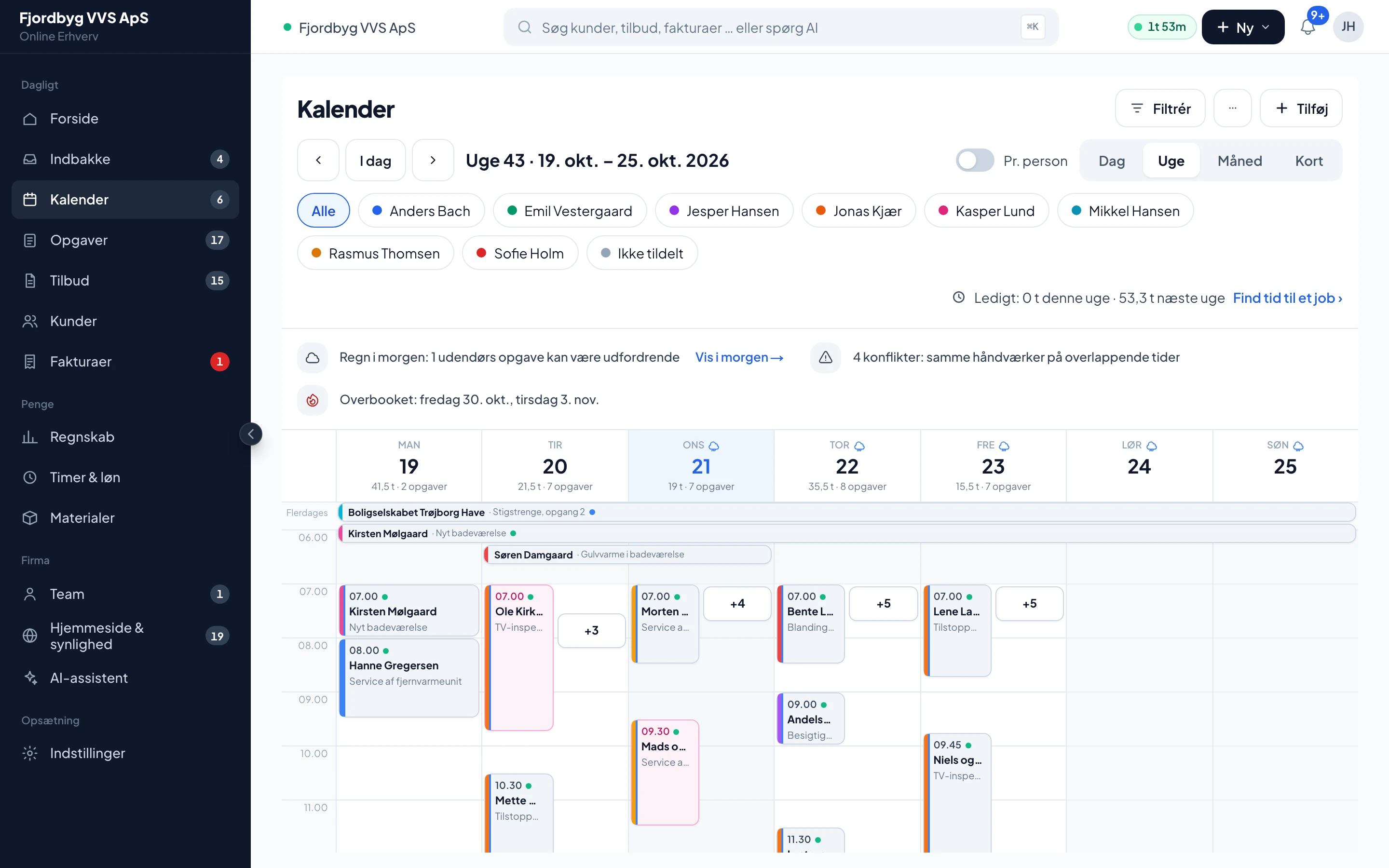This screenshot has height=868, width=1389.
Task: Filter calendar by Sofie Holm
Action: click(x=520, y=253)
